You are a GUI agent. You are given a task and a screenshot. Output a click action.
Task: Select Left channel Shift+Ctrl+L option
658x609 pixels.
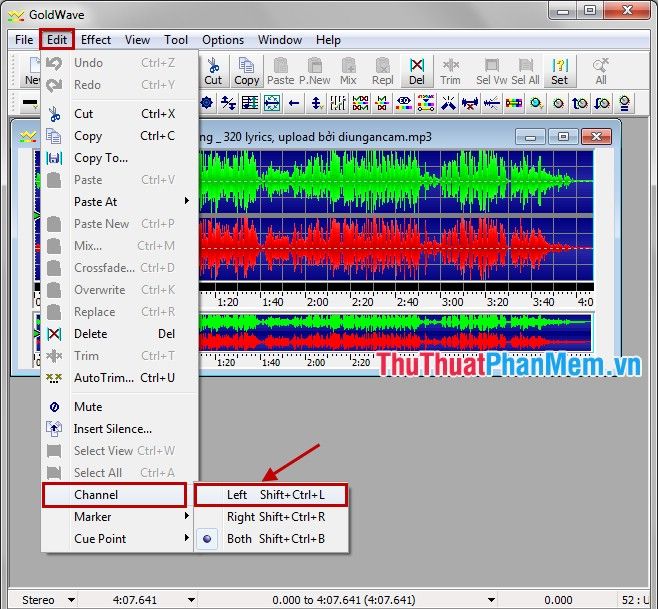tap(271, 495)
